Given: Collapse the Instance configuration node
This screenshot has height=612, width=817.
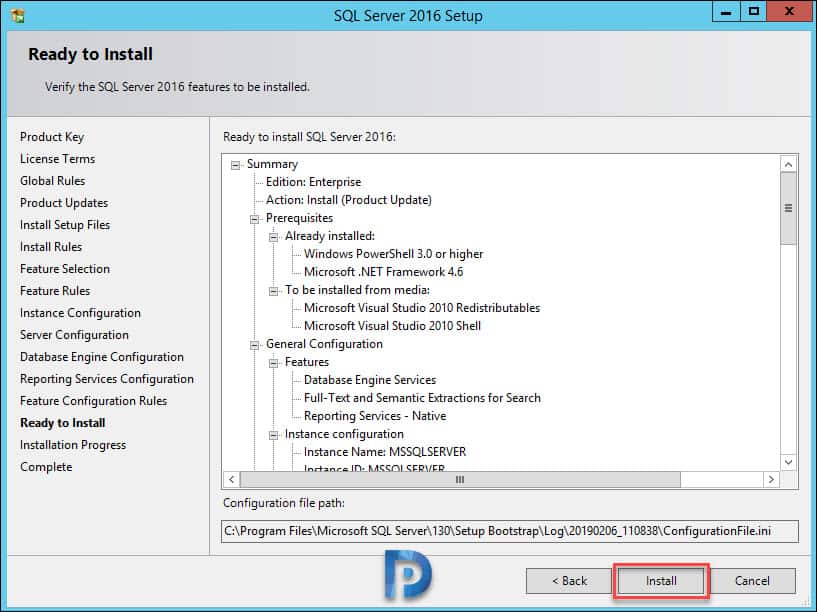Looking at the screenshot, I should [x=274, y=435].
